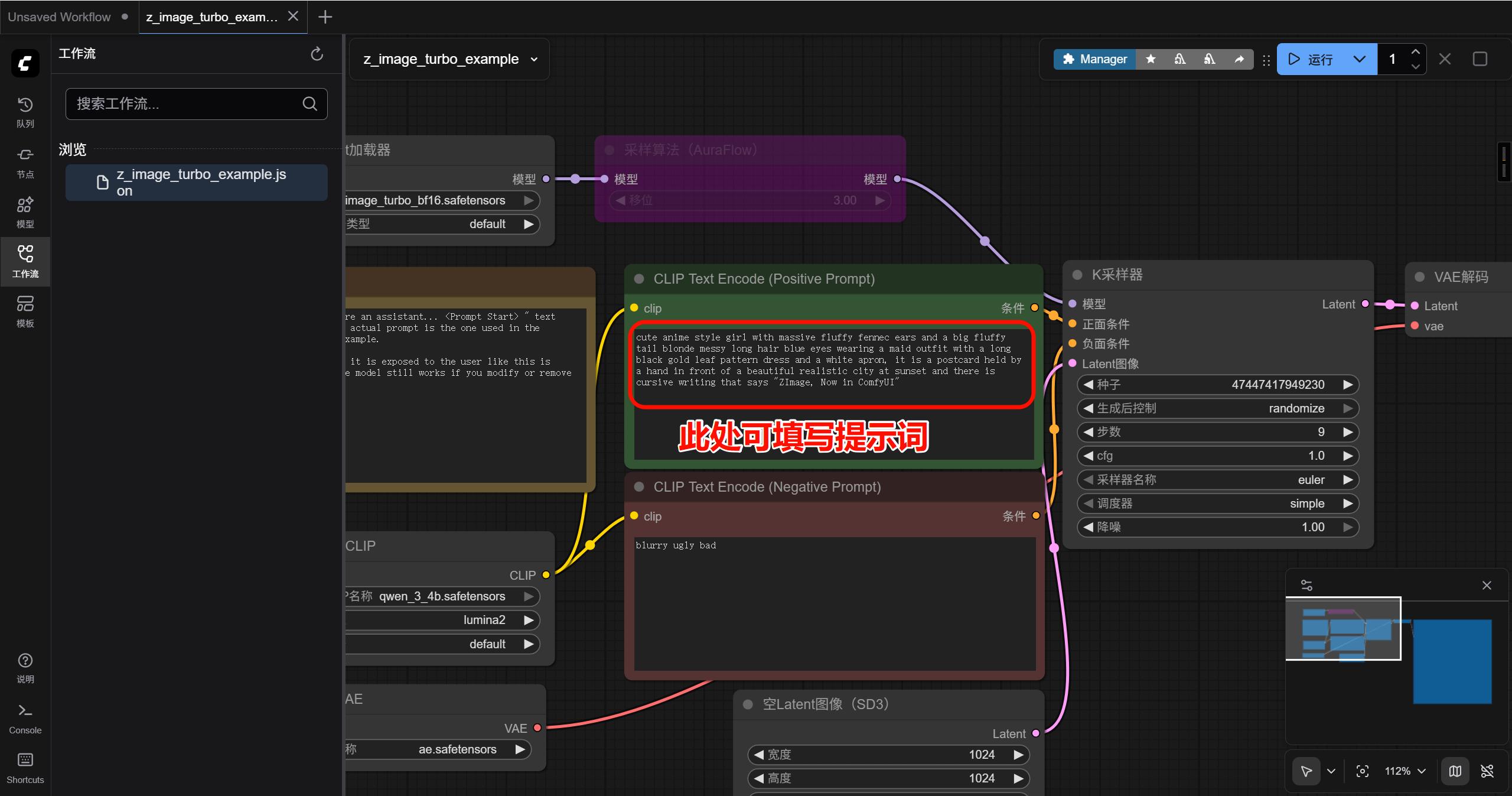Open the Run button dropdown arrow
Image resolution: width=1512 pixels, height=796 pixels.
point(1359,59)
